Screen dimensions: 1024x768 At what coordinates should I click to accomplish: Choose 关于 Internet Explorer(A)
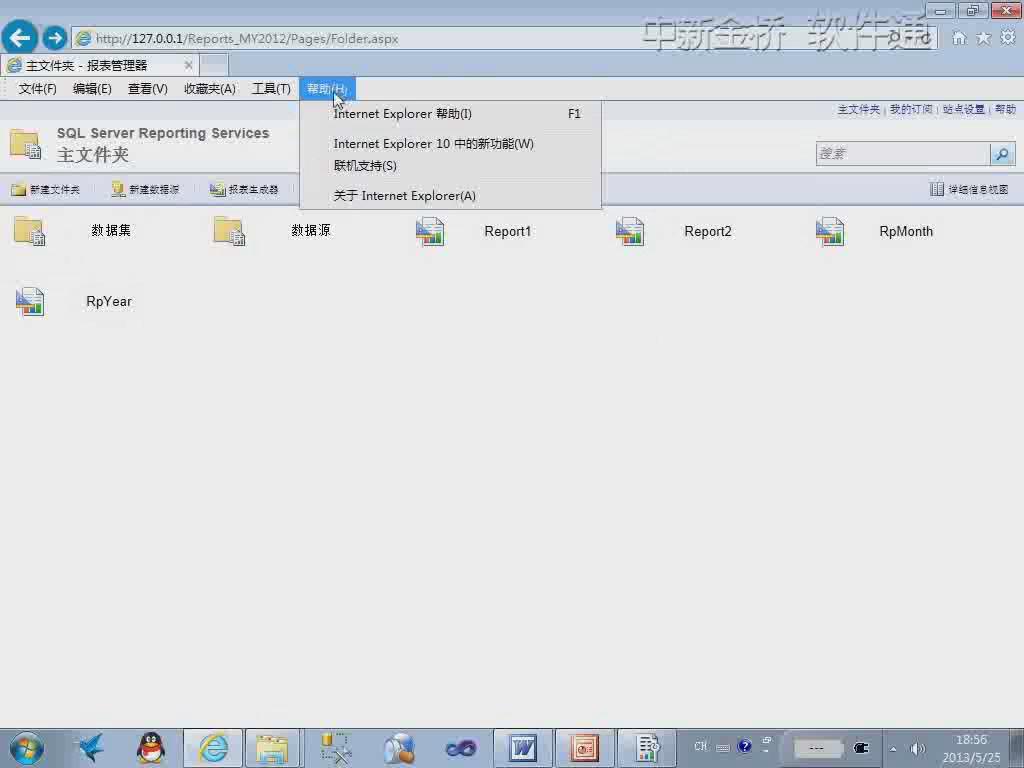450,196
